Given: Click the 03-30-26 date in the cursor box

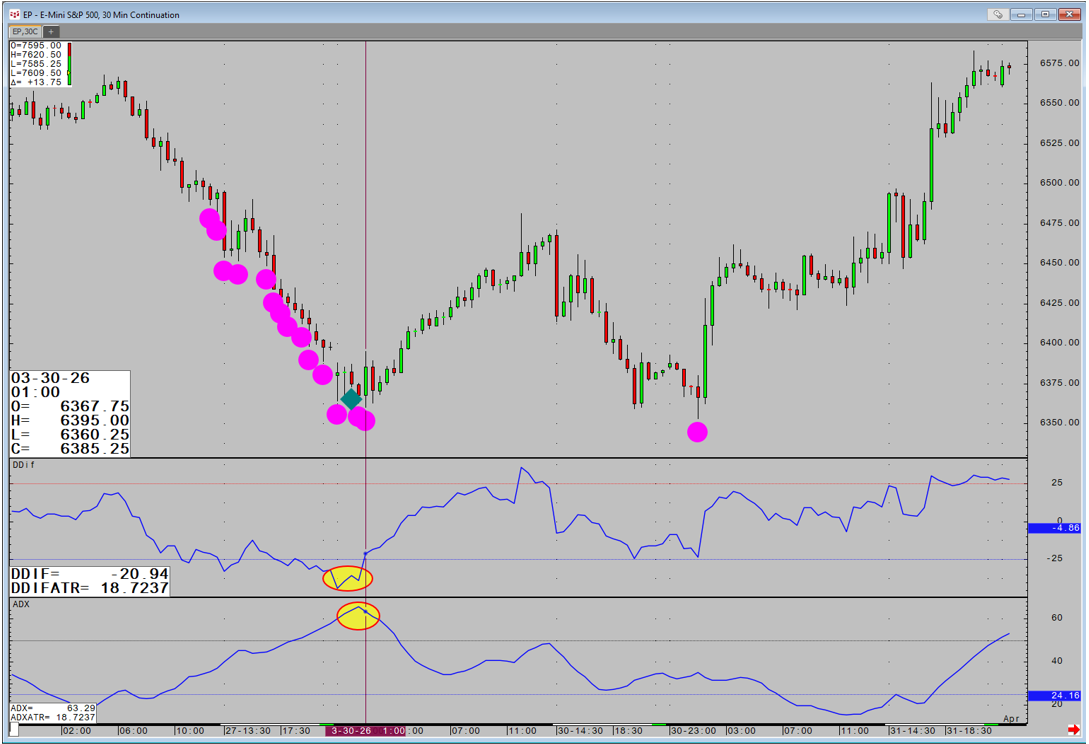Looking at the screenshot, I should tap(51, 378).
